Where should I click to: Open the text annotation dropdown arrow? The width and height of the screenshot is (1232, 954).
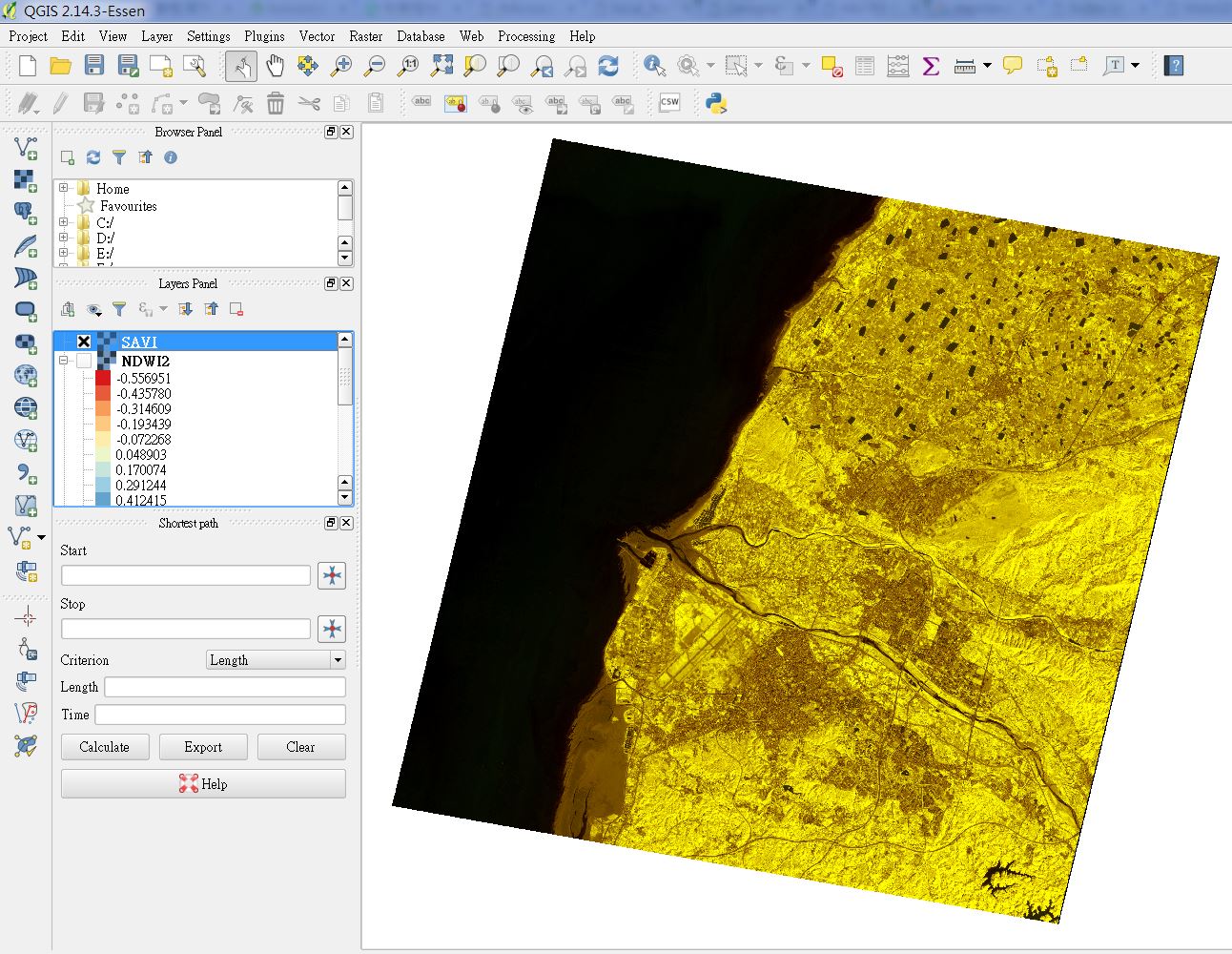point(1135,66)
